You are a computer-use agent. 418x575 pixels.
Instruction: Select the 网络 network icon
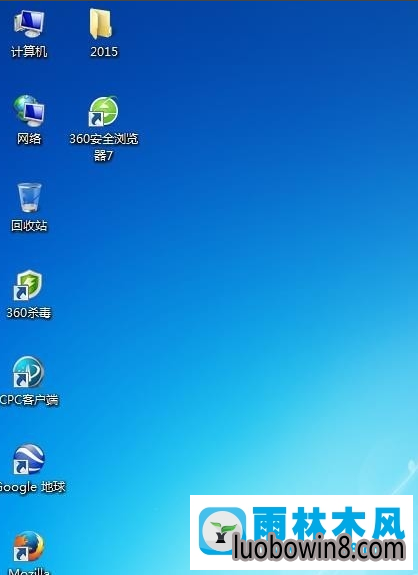click(29, 110)
